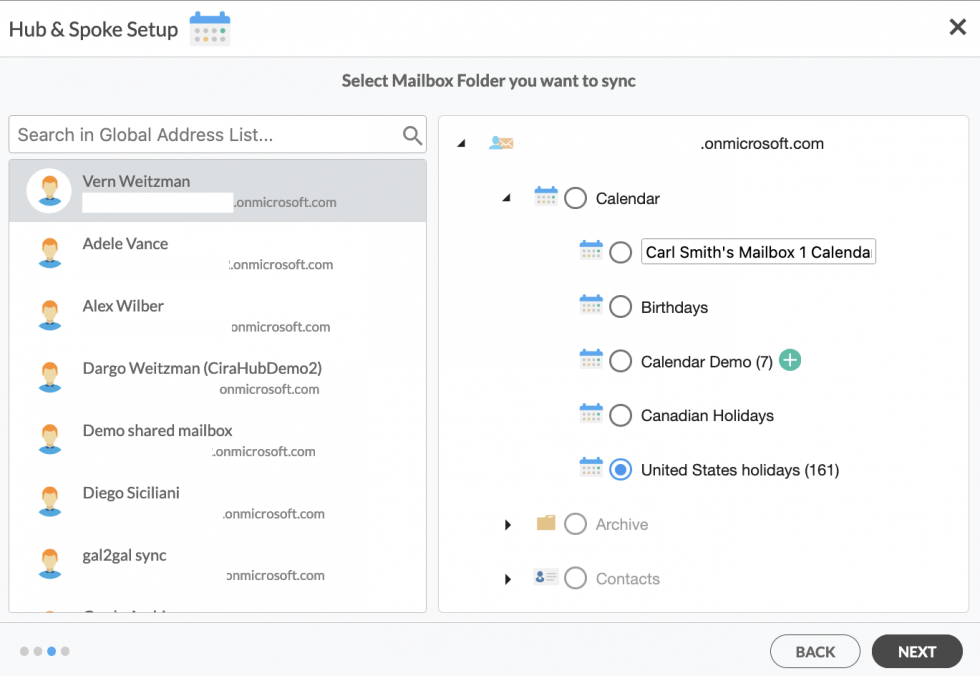Click the fourth pagination dot
Viewport: 980px width, 676px height.
tap(65, 651)
